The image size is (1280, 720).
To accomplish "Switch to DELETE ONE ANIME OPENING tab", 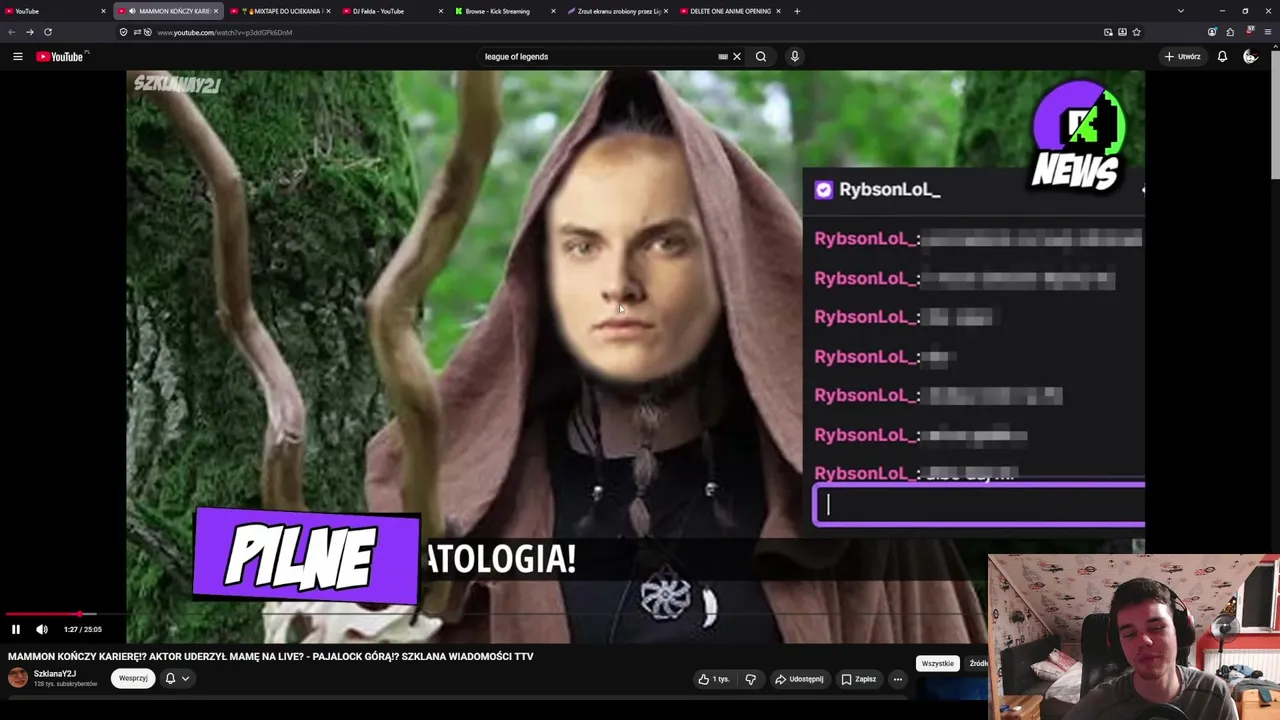I will pyautogui.click(x=728, y=11).
